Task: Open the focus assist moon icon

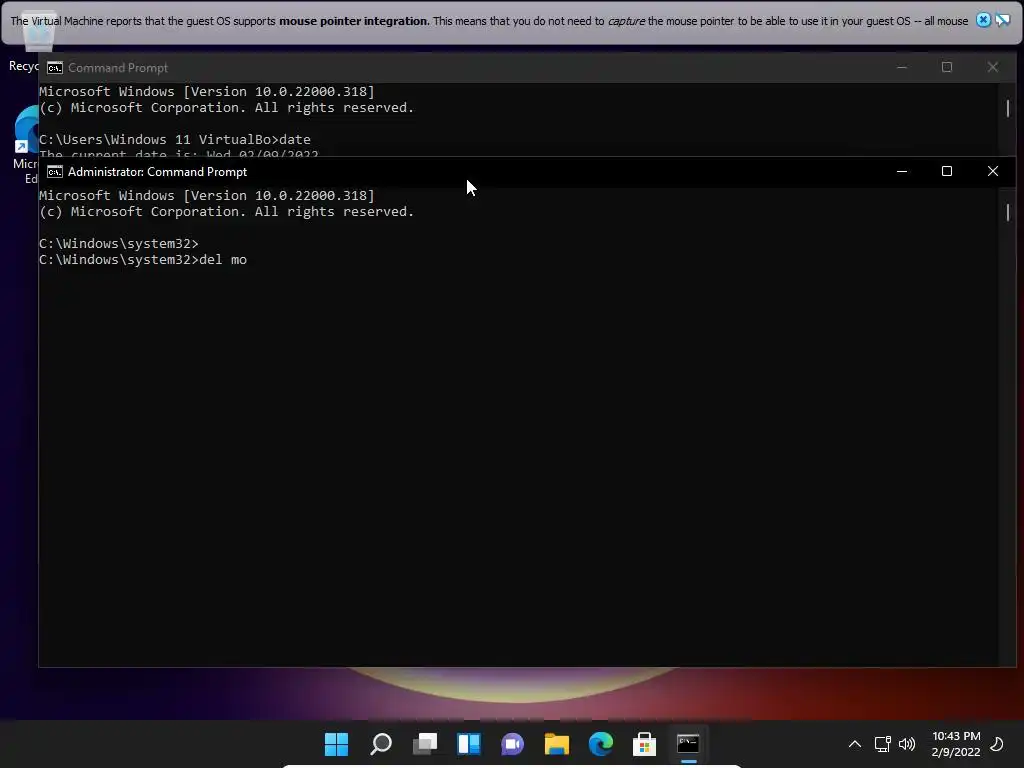Action: click(997, 744)
